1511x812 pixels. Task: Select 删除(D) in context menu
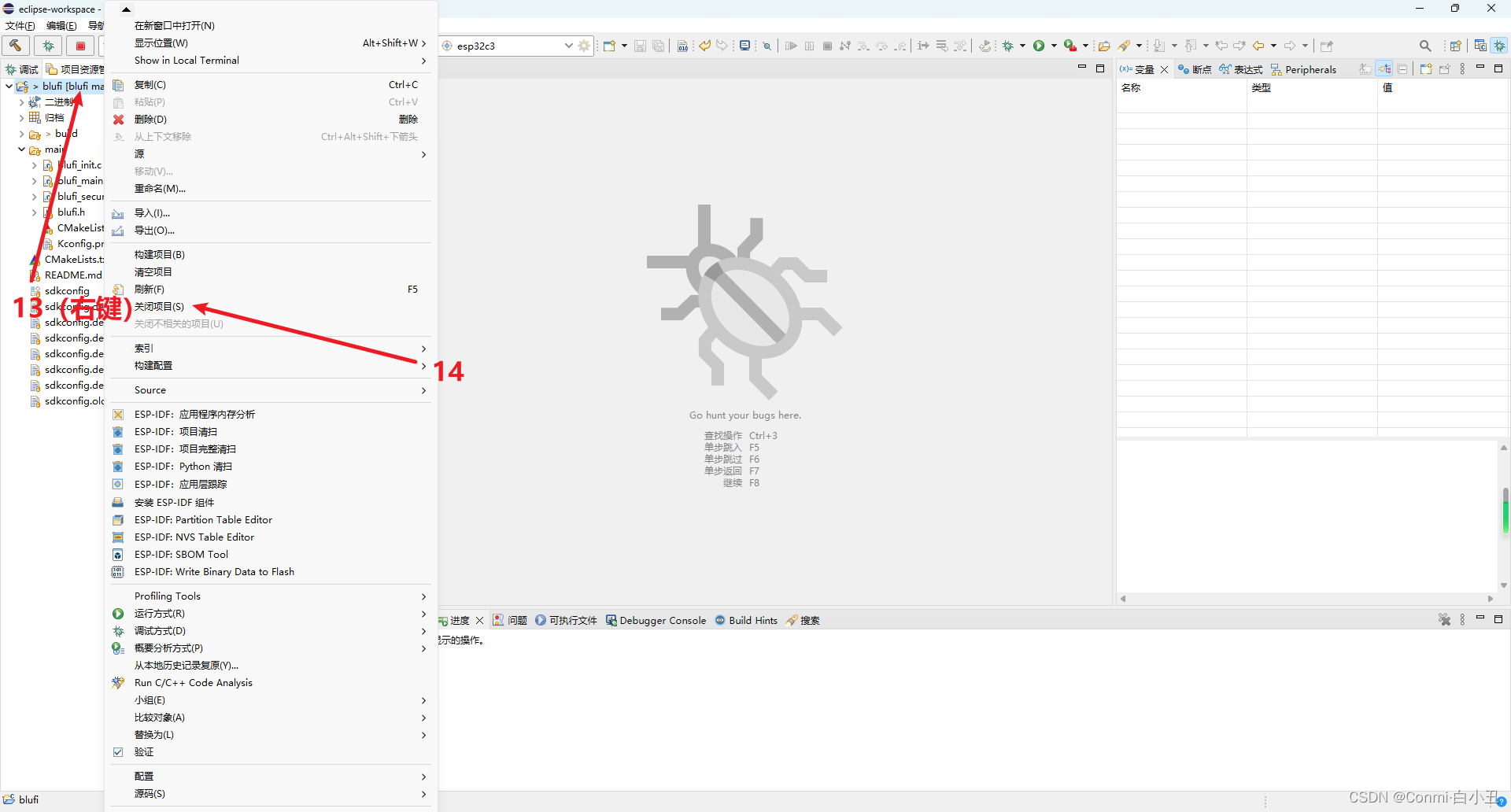tap(150, 120)
